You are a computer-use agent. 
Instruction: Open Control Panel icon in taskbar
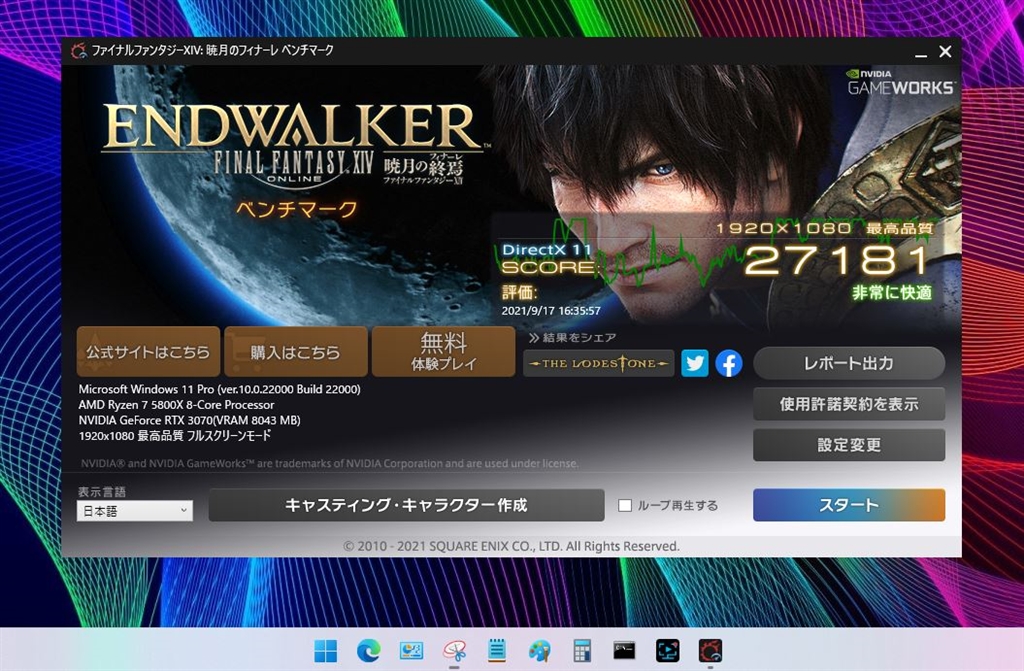[x=411, y=651]
